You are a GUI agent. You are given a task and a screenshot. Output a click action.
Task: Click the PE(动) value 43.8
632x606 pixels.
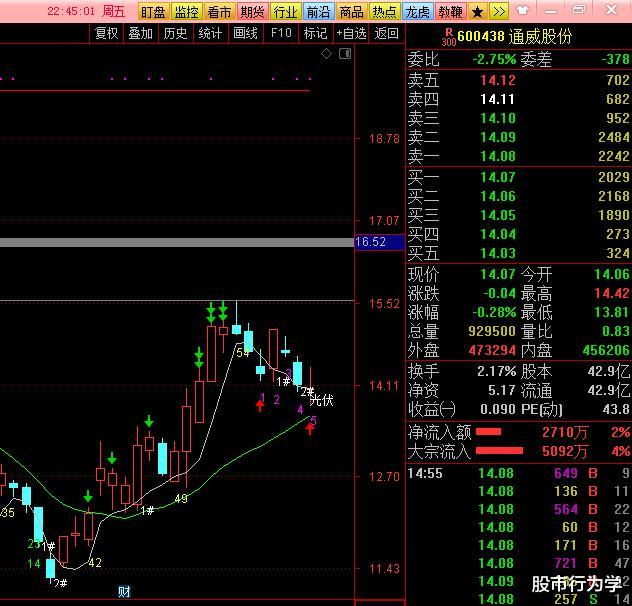pyautogui.click(x=616, y=409)
